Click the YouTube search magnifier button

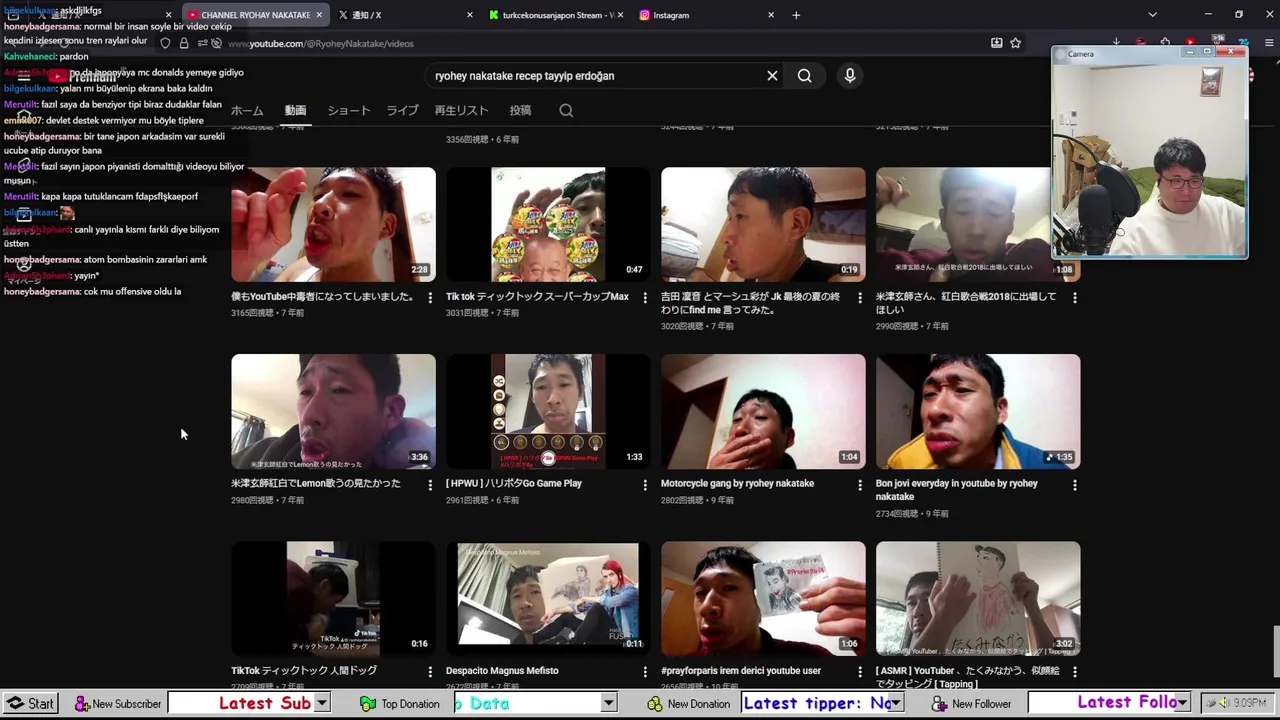[804, 76]
